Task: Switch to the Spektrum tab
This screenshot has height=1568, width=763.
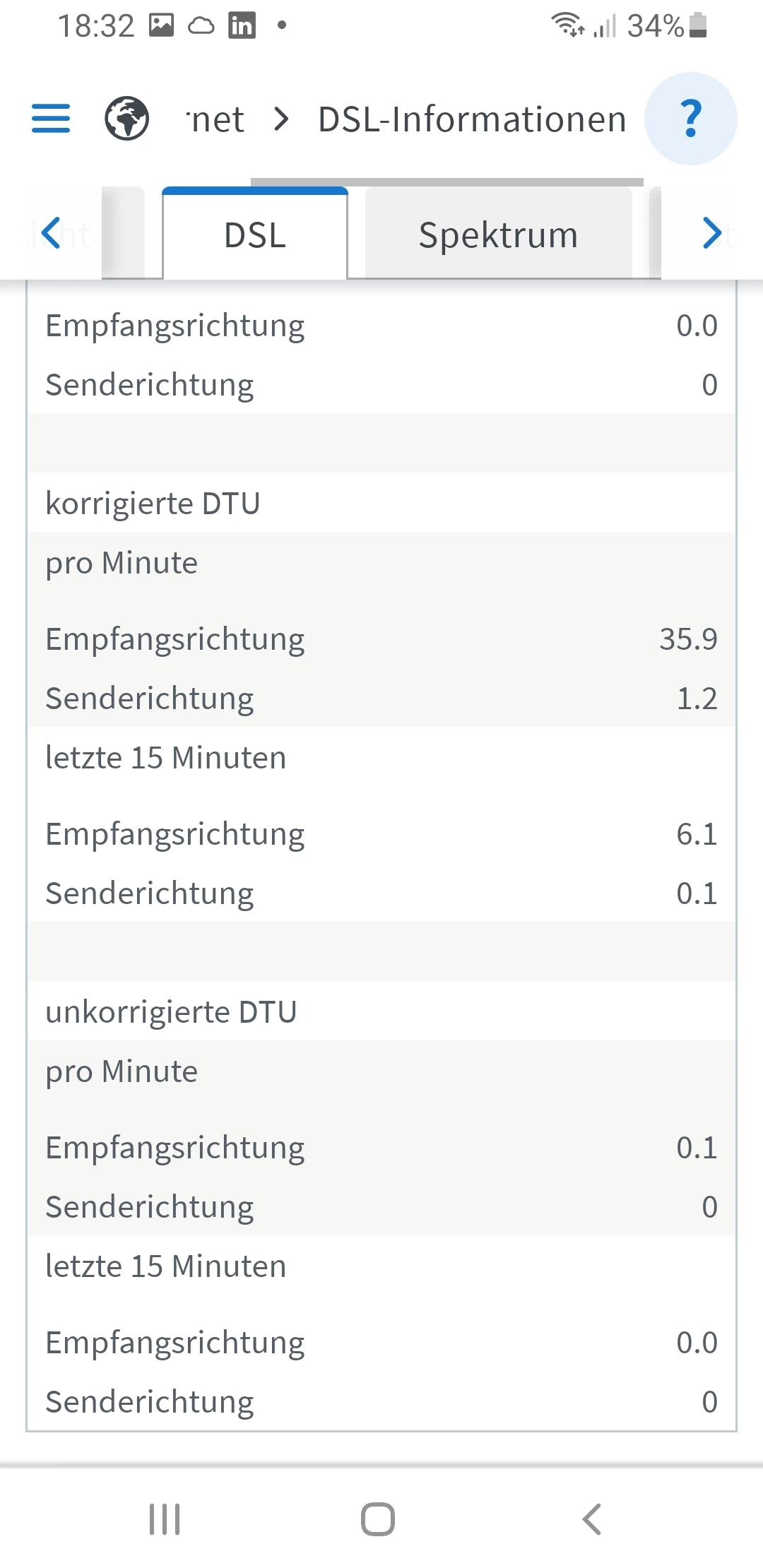Action: click(498, 235)
